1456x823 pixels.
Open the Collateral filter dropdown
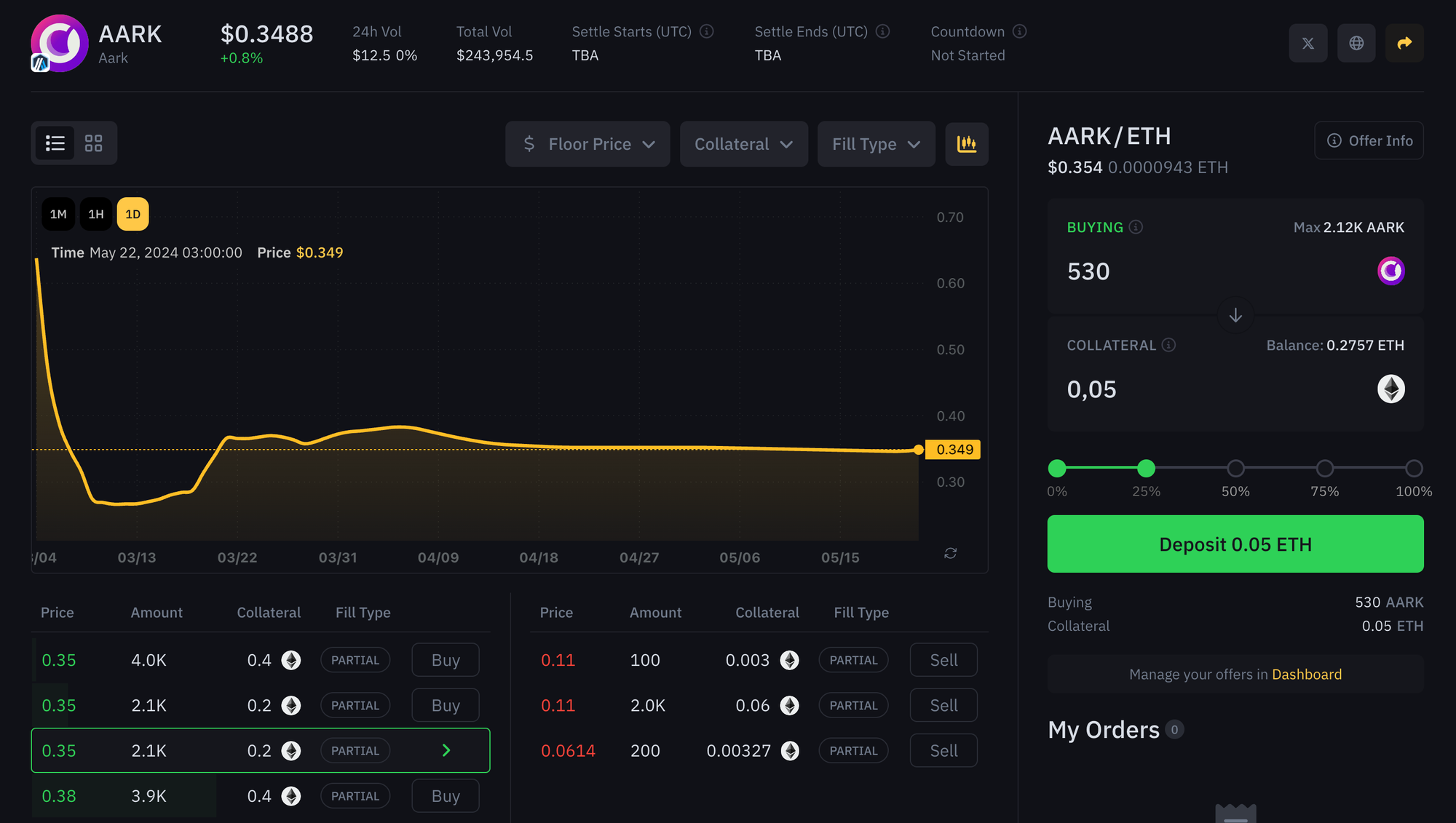[x=743, y=144]
